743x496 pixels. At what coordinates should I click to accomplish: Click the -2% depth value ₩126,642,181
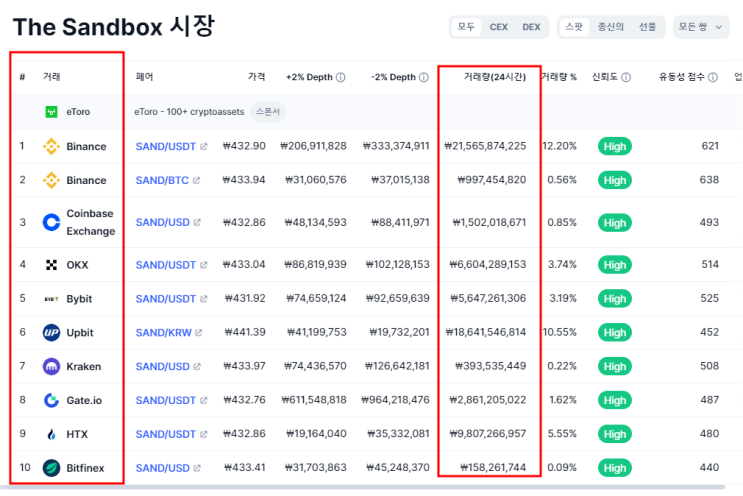(x=397, y=366)
